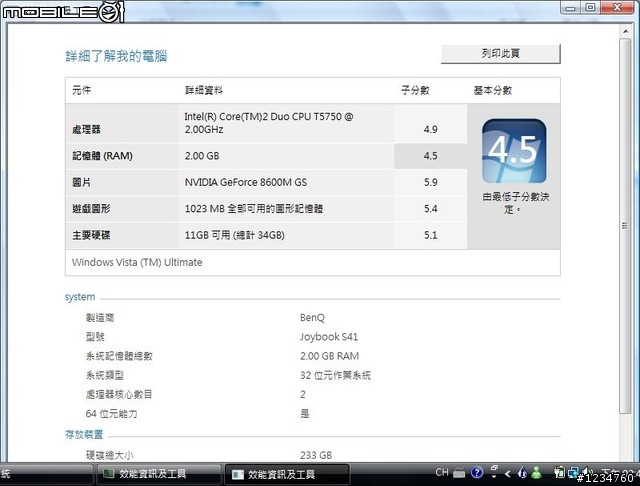
Task: Click the NVIDIA GeForce 8600M GS text
Action: [x=246, y=182]
